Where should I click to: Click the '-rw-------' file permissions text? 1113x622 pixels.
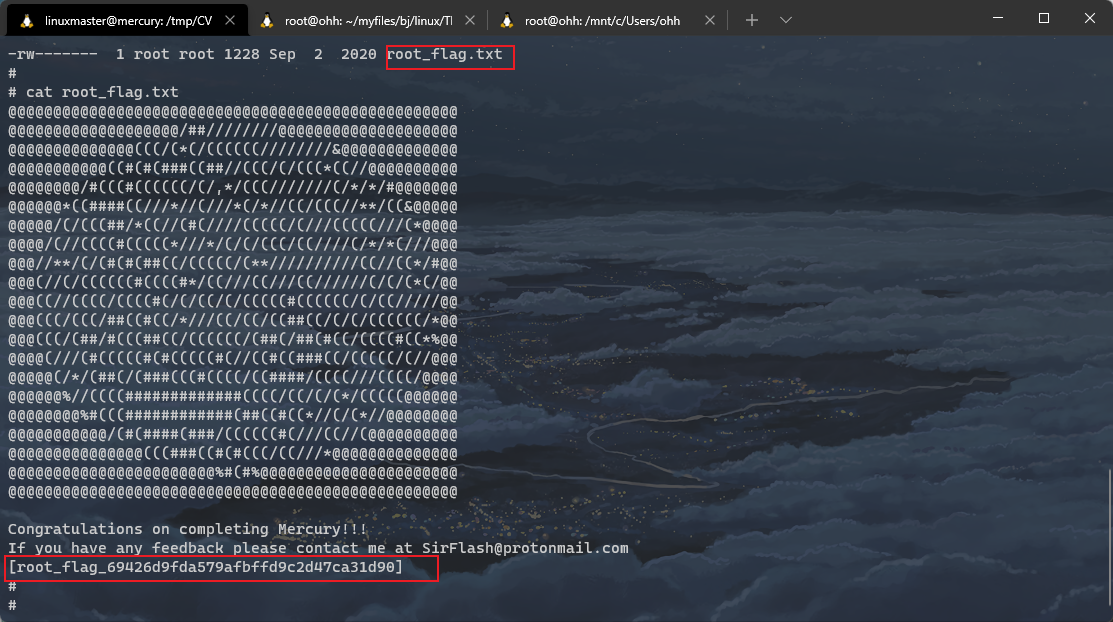point(53,54)
